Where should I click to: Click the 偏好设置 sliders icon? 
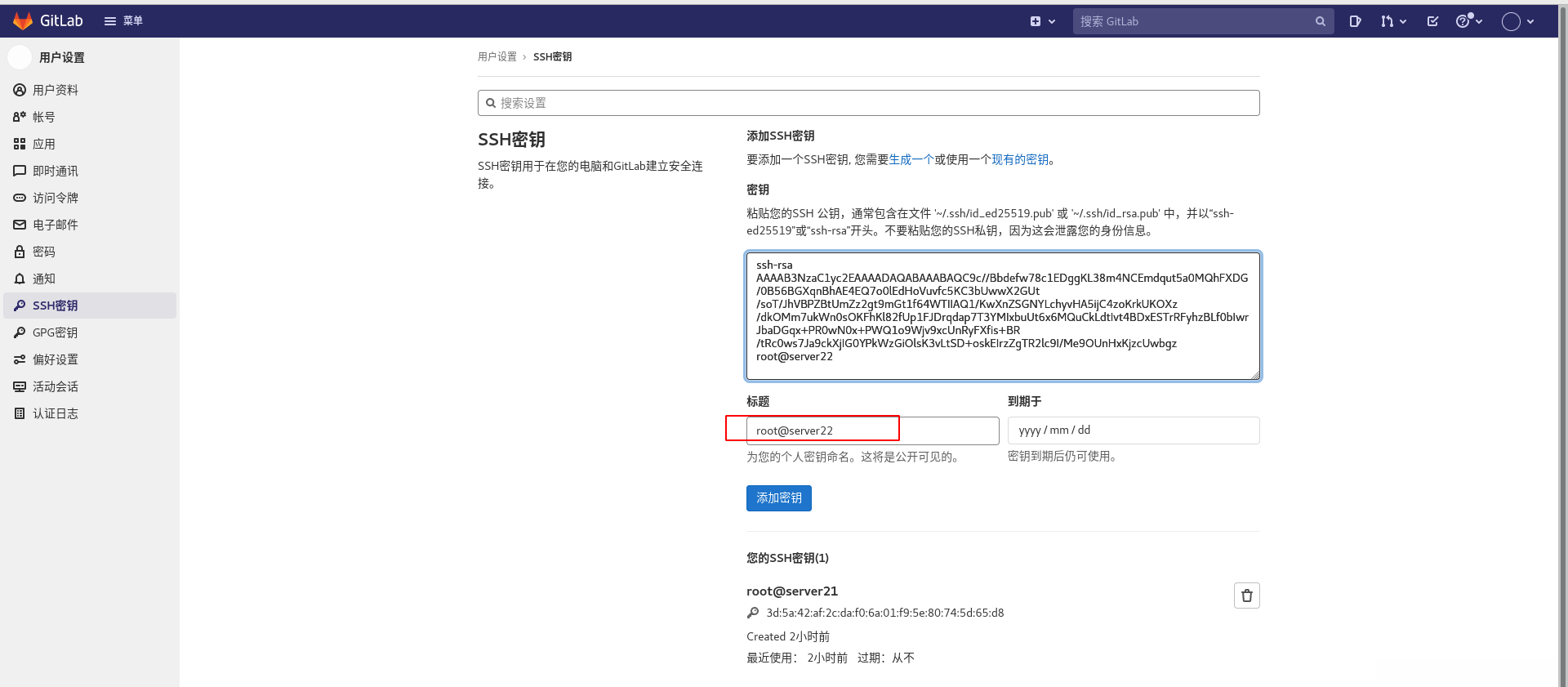(x=20, y=359)
